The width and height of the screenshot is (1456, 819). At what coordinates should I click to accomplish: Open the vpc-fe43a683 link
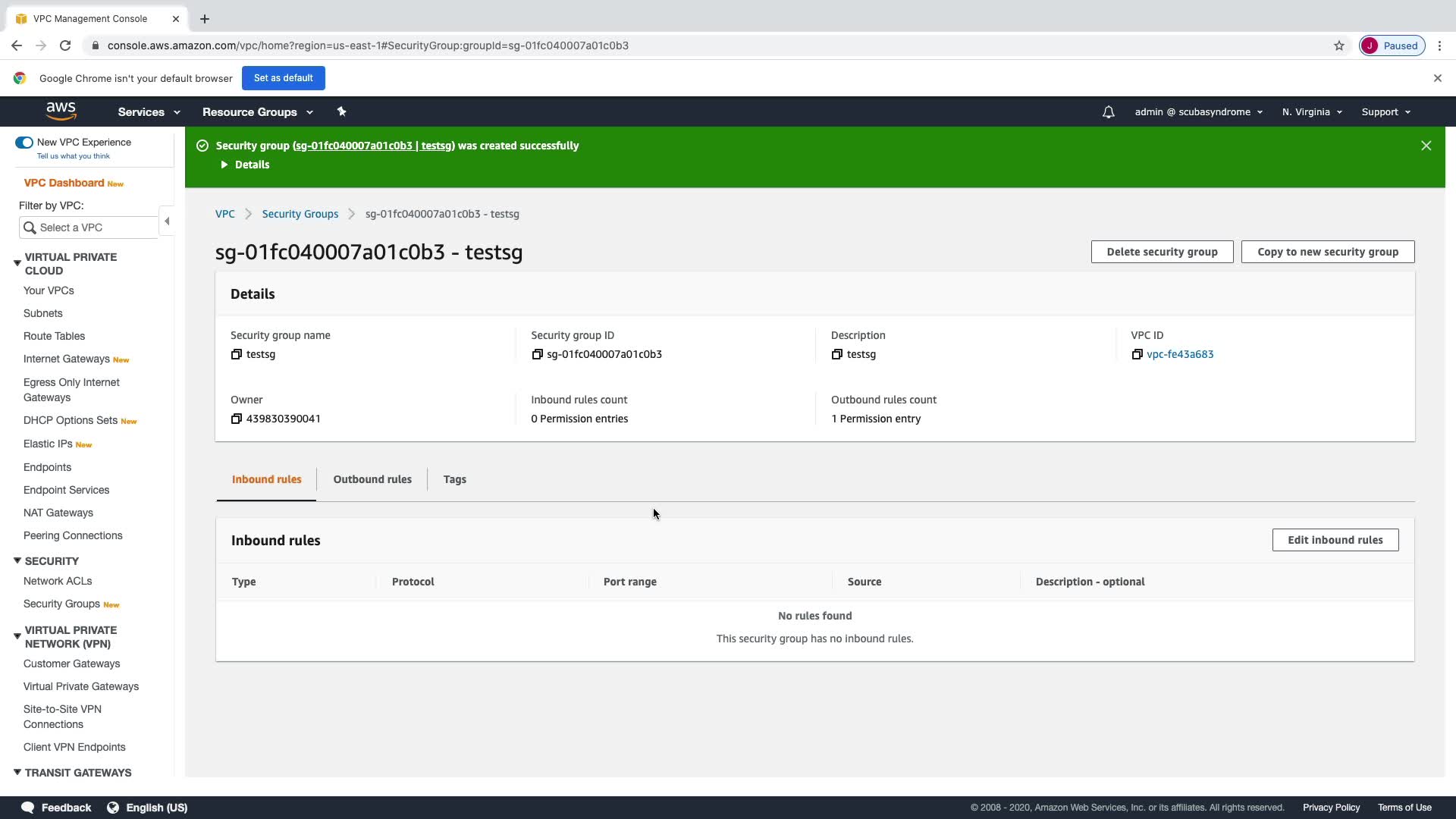point(1180,354)
